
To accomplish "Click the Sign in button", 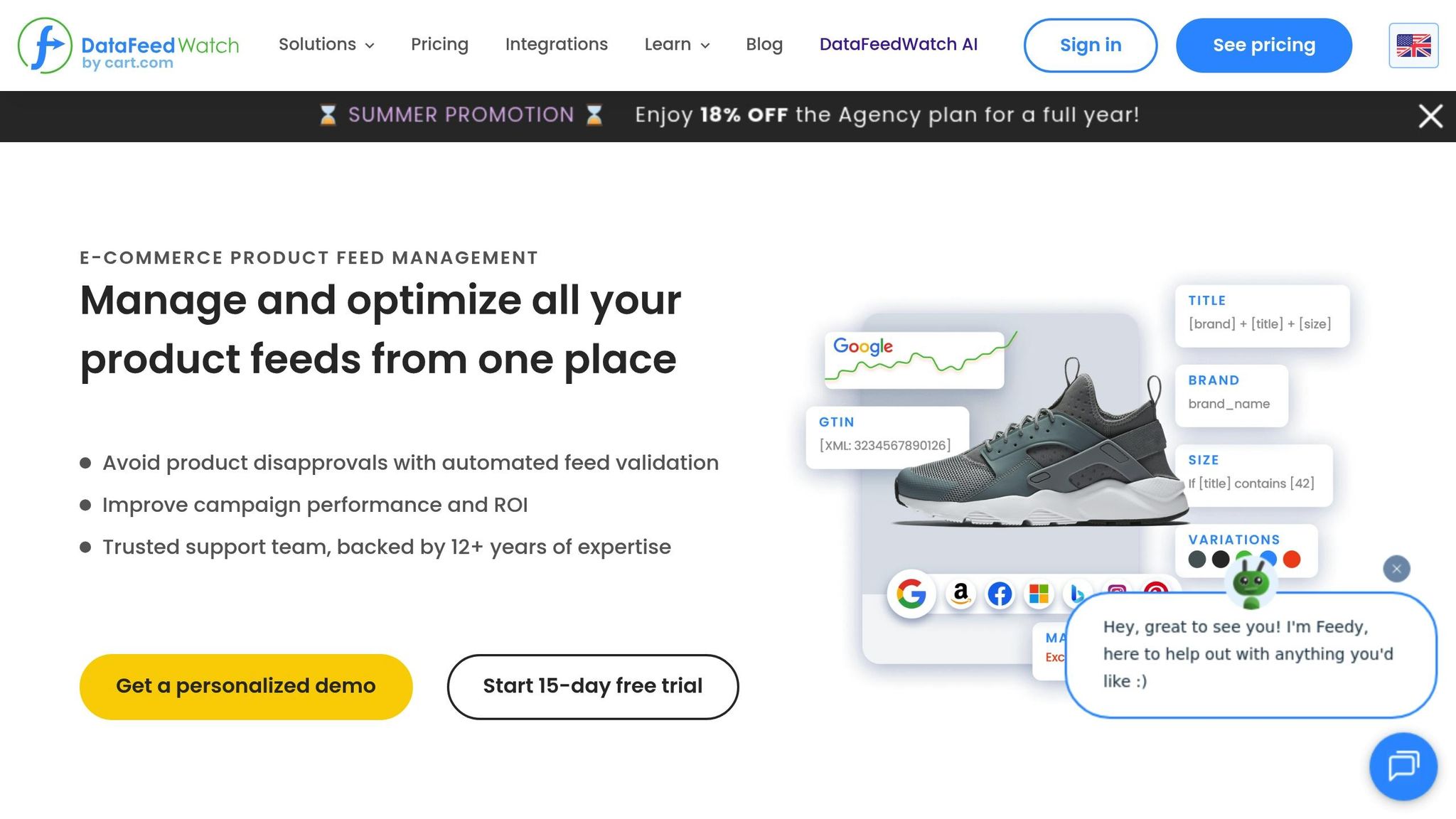I will 1090,45.
